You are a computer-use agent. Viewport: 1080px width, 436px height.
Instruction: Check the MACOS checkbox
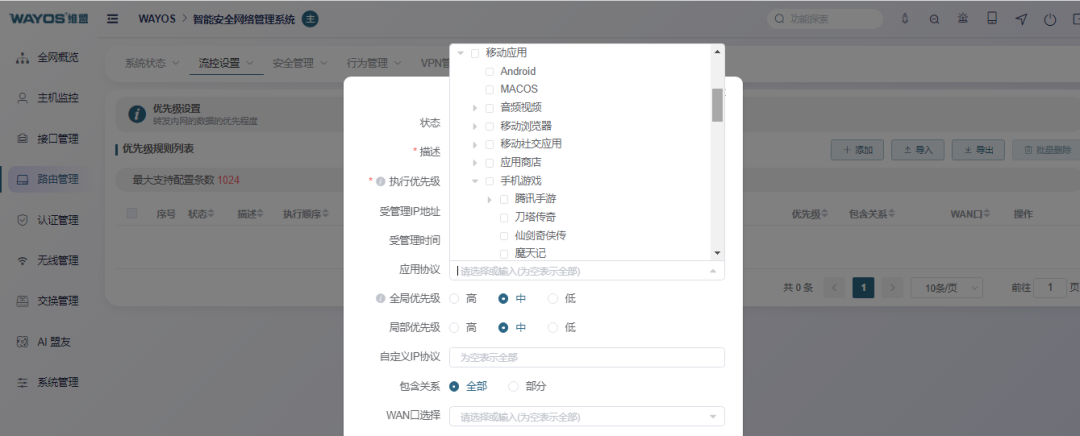point(489,90)
